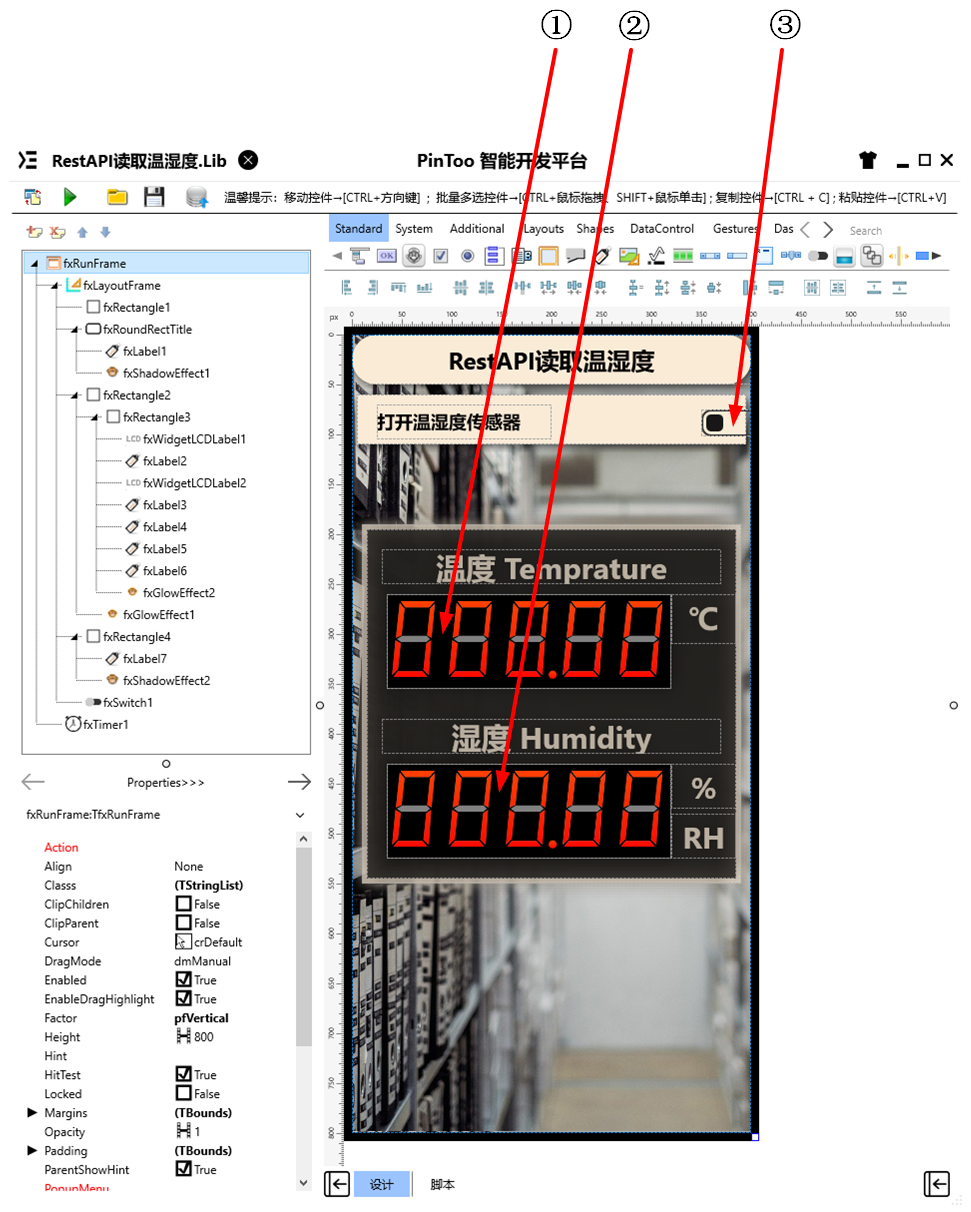Switch to the System palette tab
The height and width of the screenshot is (1212, 971).
414,229
